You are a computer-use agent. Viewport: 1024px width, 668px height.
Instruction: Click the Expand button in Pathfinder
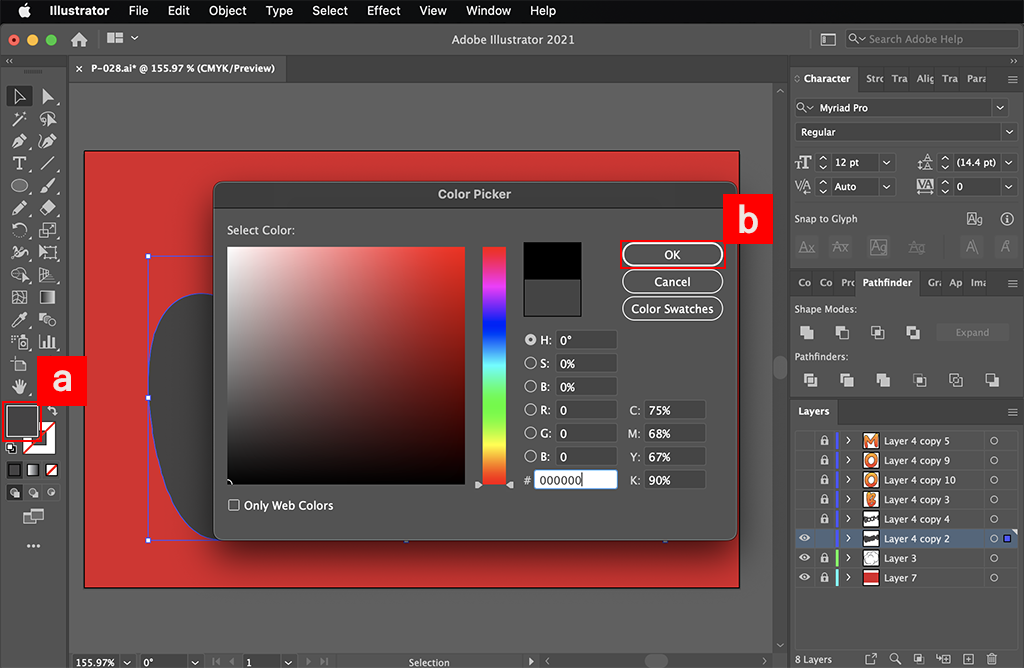tap(972, 332)
